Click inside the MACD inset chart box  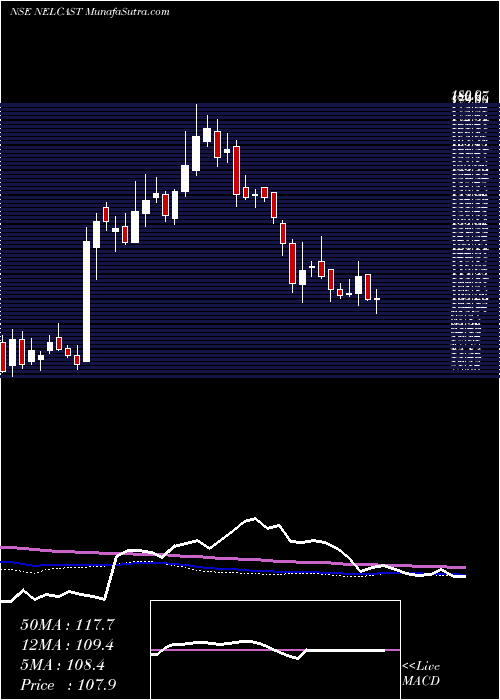[x=275, y=650]
